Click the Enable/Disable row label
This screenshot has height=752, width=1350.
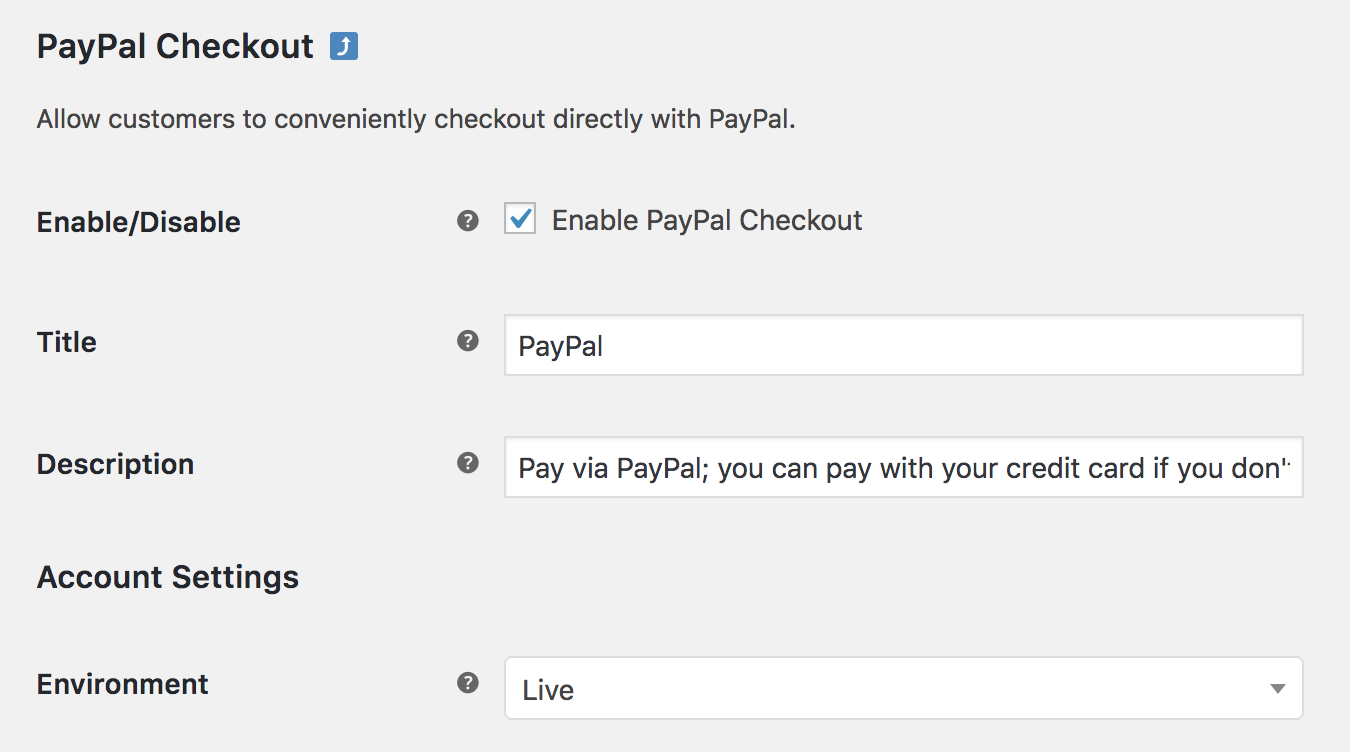pos(138,221)
